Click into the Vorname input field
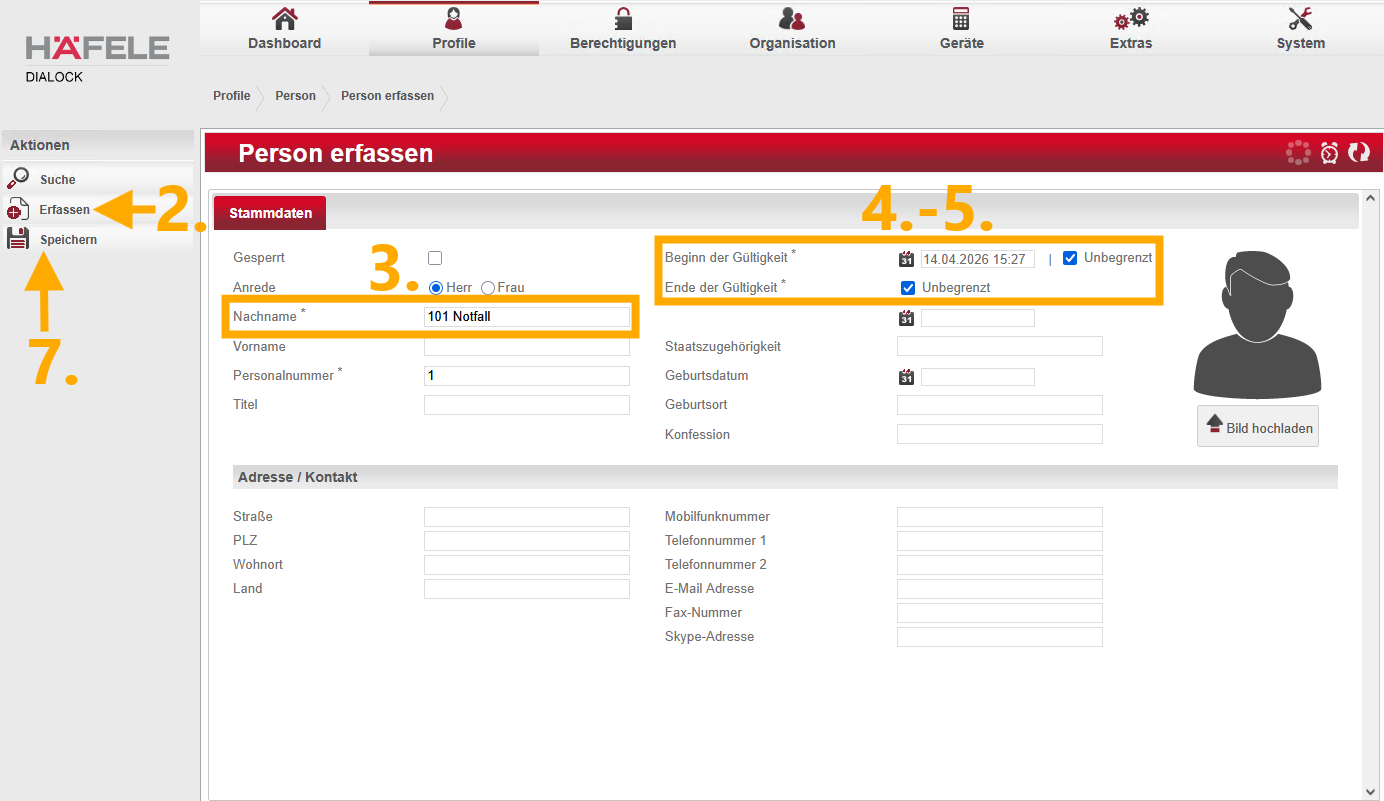Viewport: 1384px width, 801px height. click(527, 347)
